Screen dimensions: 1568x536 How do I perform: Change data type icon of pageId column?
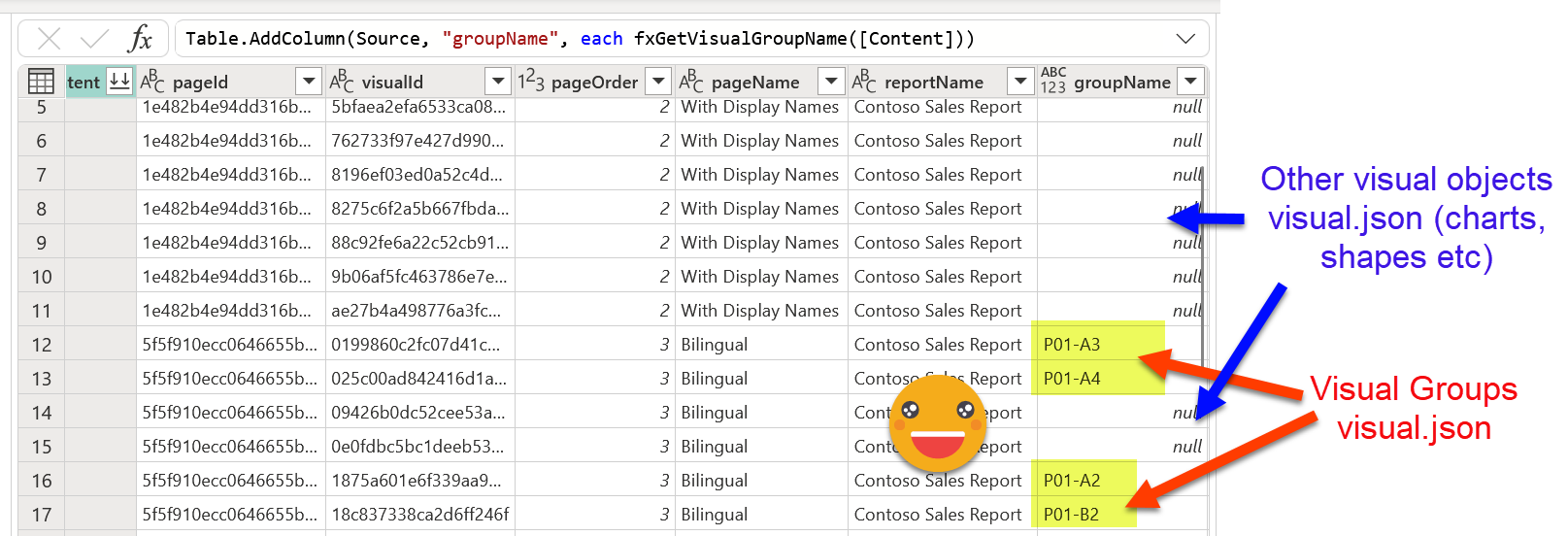coord(152,82)
